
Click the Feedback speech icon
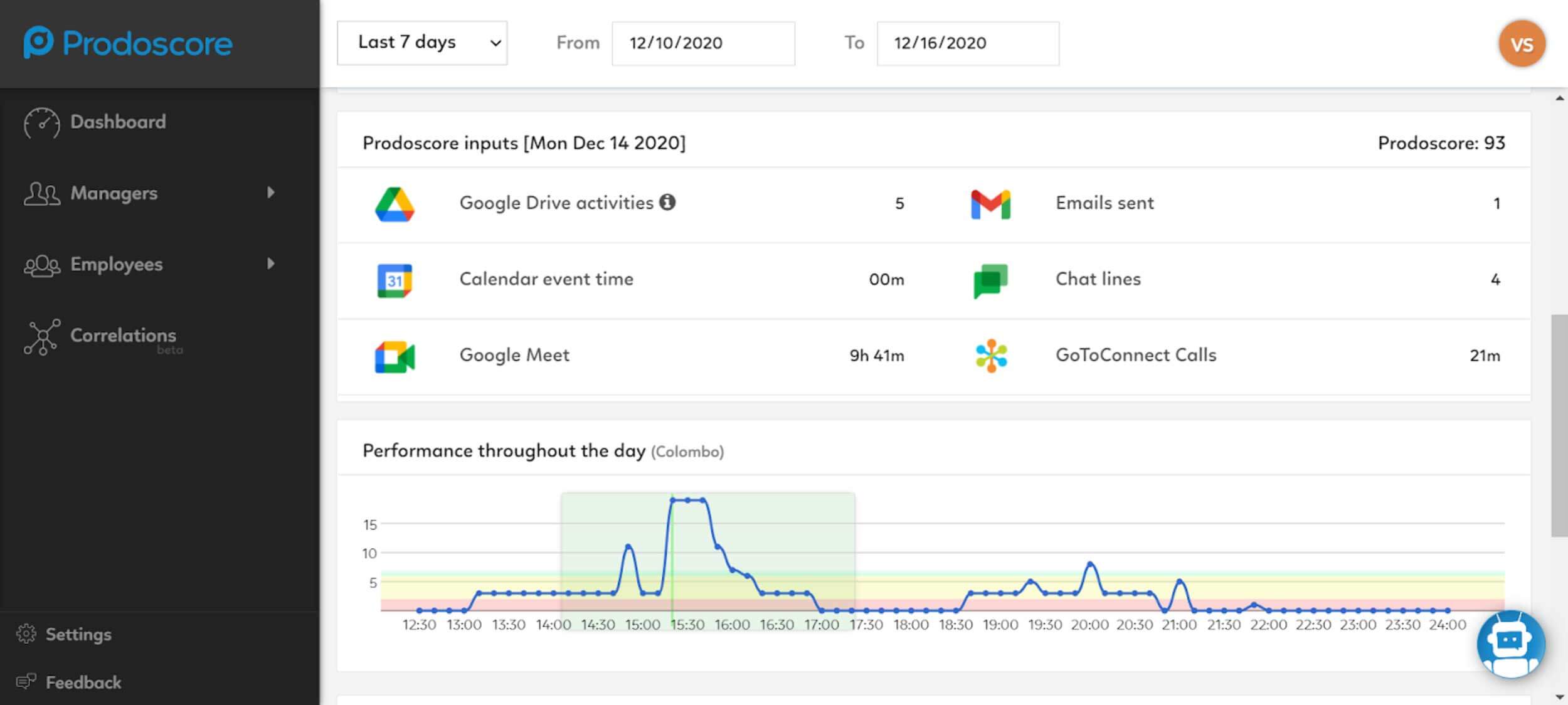tap(26, 682)
